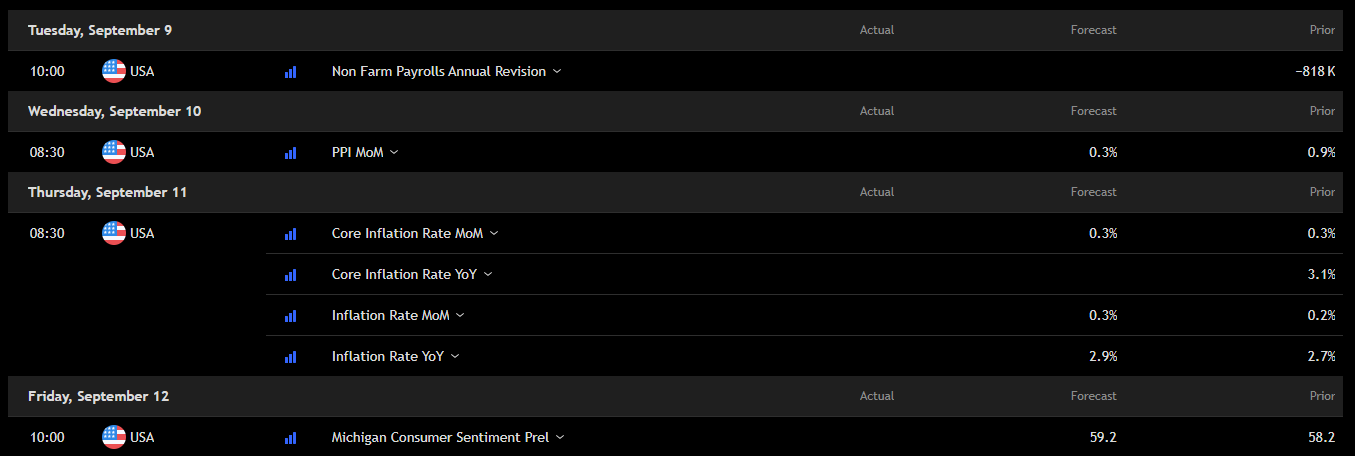This screenshot has width=1355, height=456.
Task: Expand the Core Inflation Rate MoM chevron
Action: (494, 233)
